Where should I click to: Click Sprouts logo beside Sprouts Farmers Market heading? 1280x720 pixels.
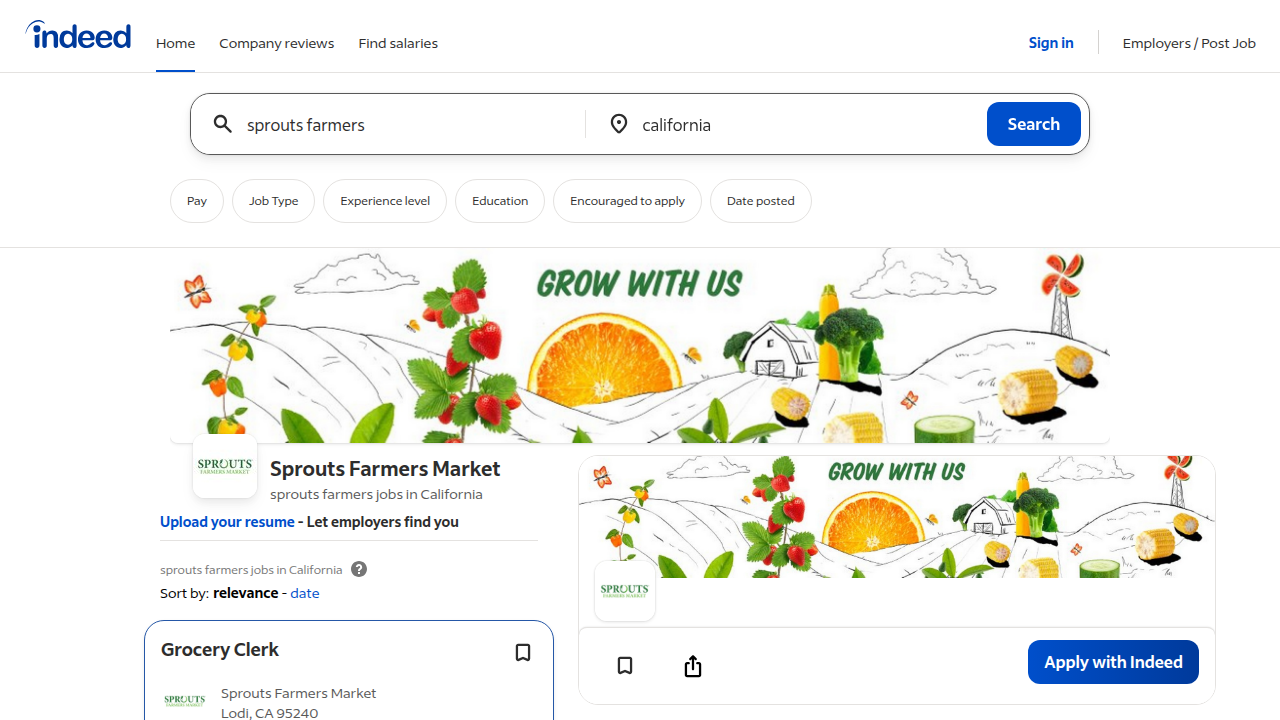[x=225, y=466]
